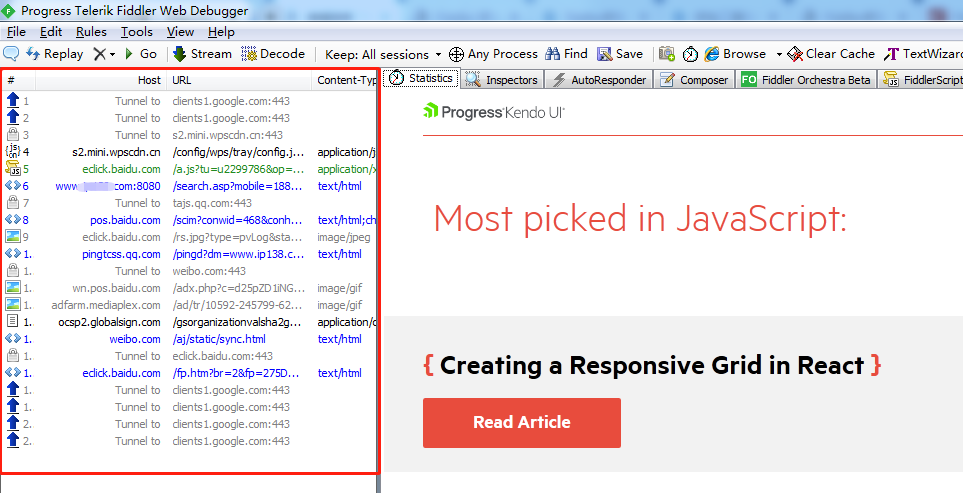Switch to the Statistics tab

click(421, 78)
